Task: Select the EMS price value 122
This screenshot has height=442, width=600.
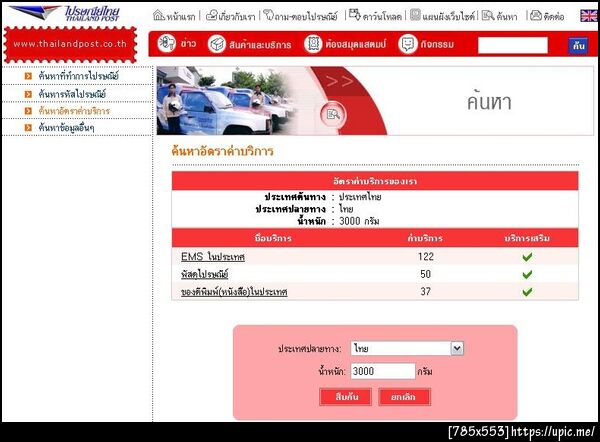Action: click(426, 256)
